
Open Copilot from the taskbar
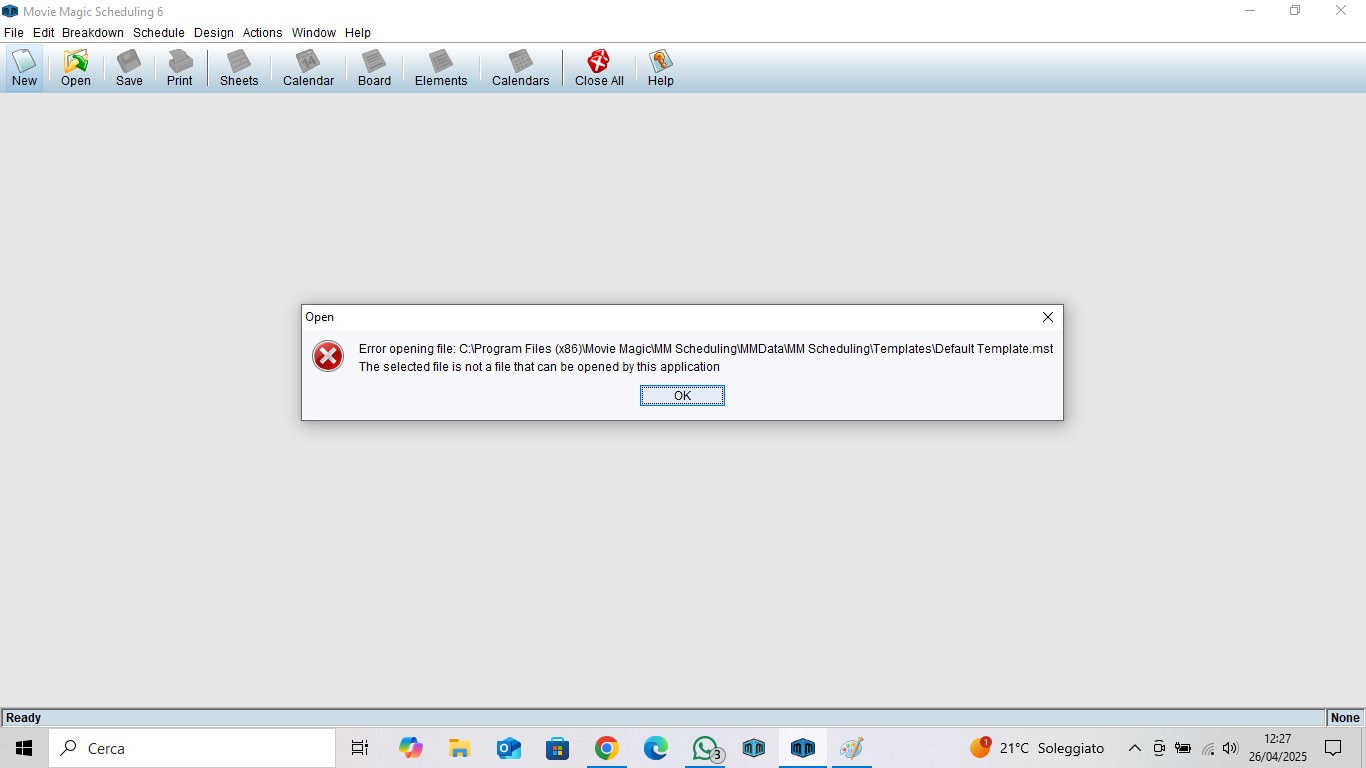410,748
